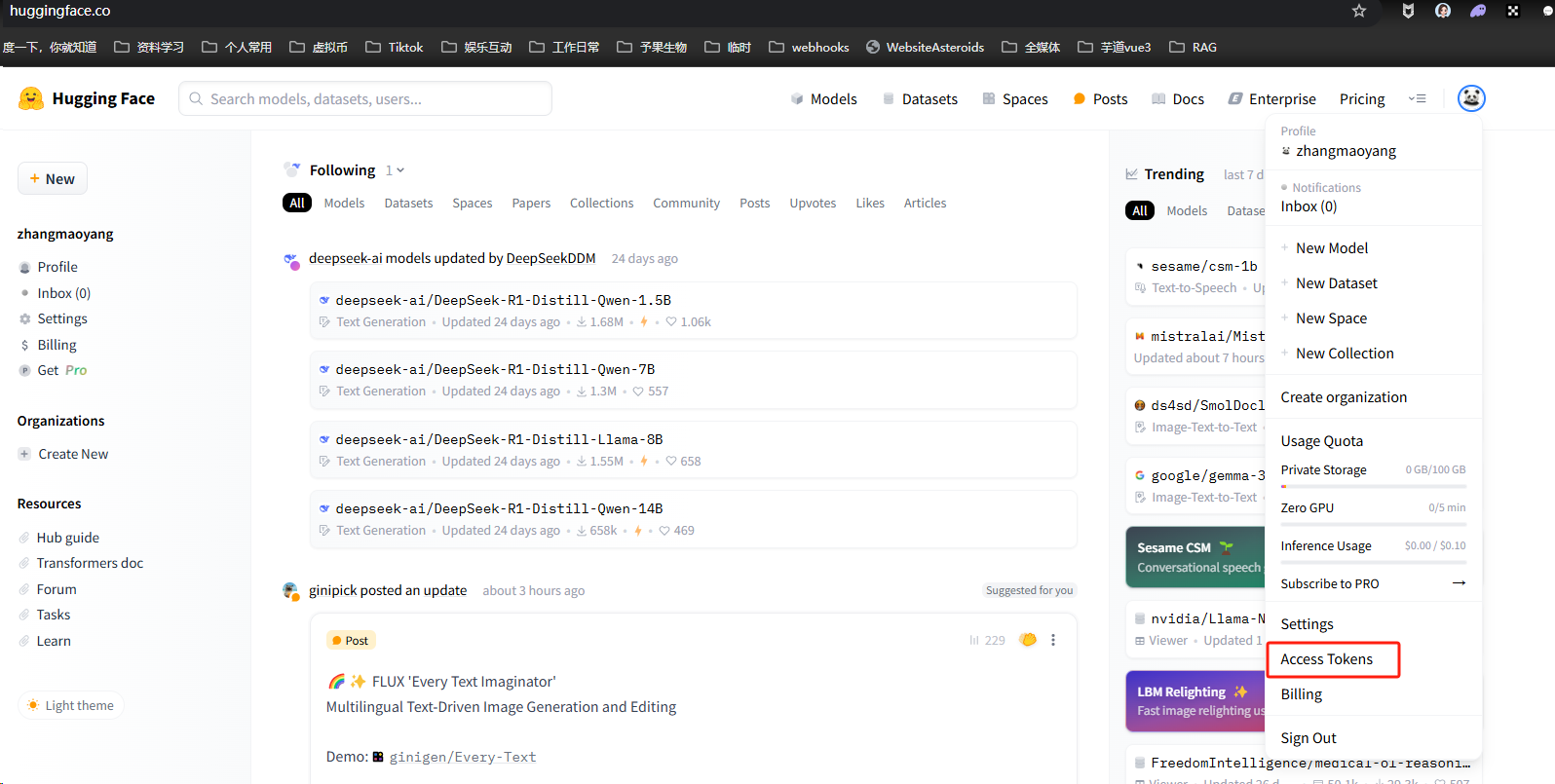
Task: Choose New Dataset from profile menu
Action: [1337, 283]
